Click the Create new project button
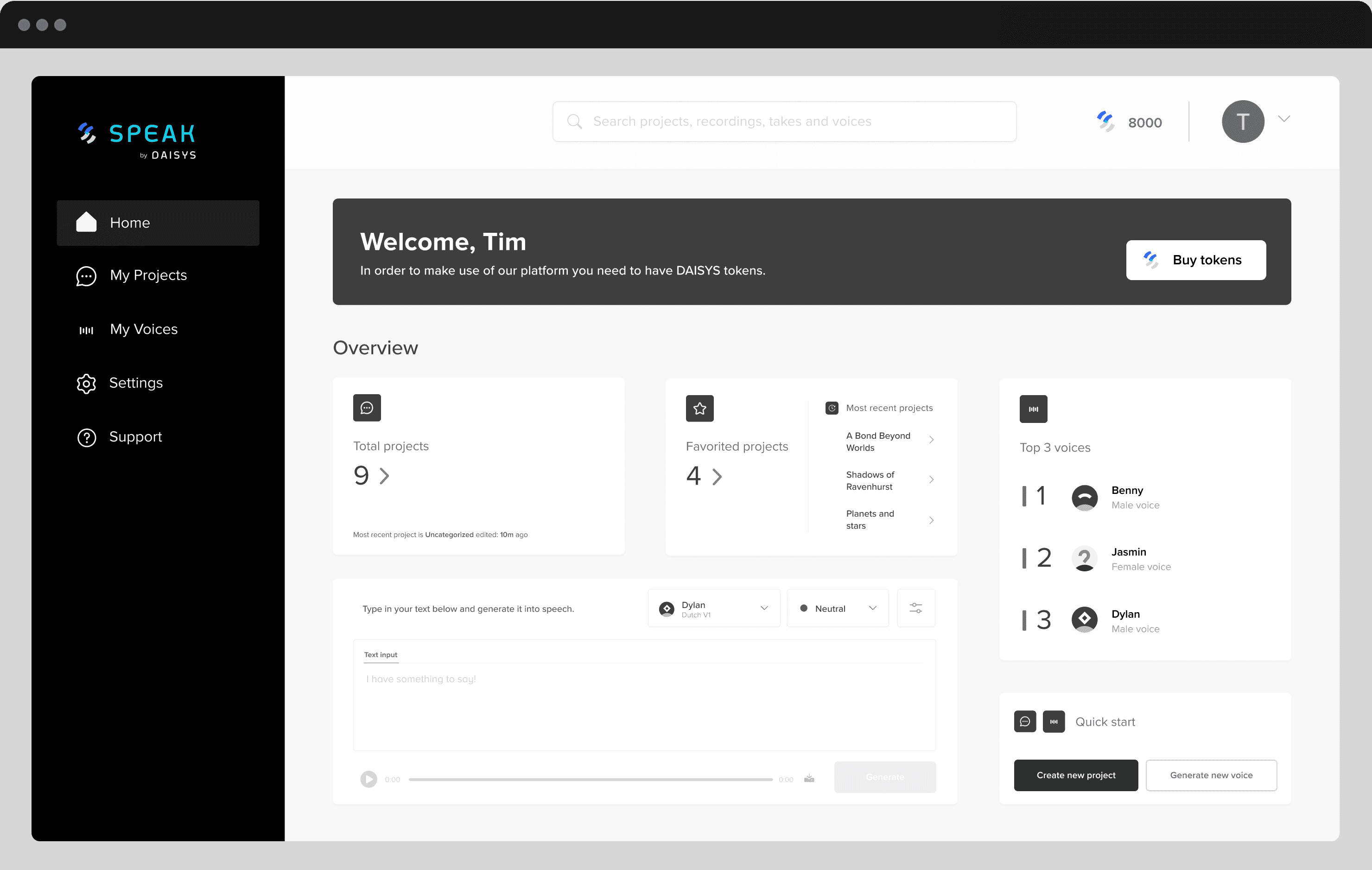The height and width of the screenshot is (870, 1372). pyautogui.click(x=1075, y=775)
